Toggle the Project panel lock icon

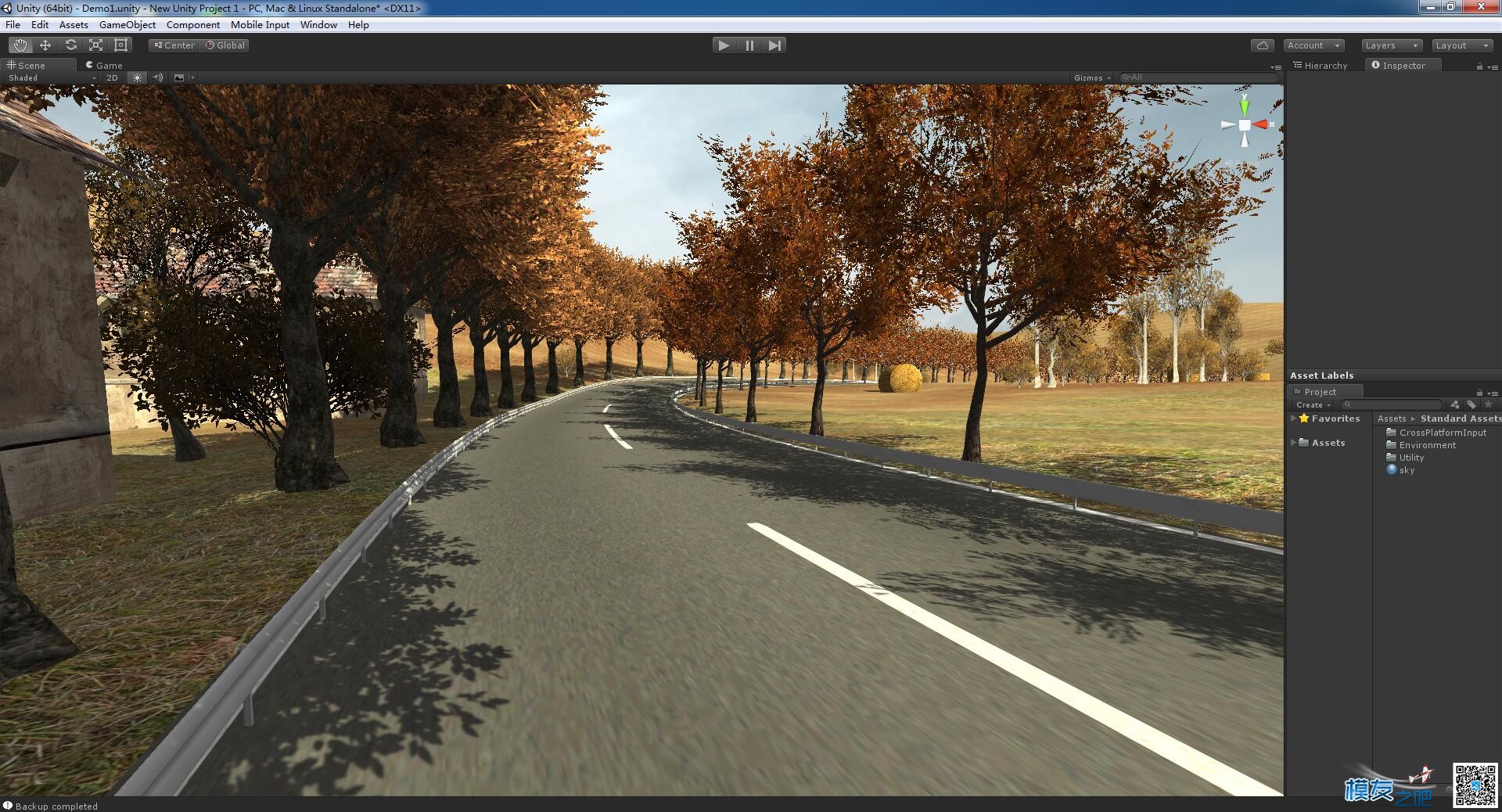pyautogui.click(x=1479, y=393)
